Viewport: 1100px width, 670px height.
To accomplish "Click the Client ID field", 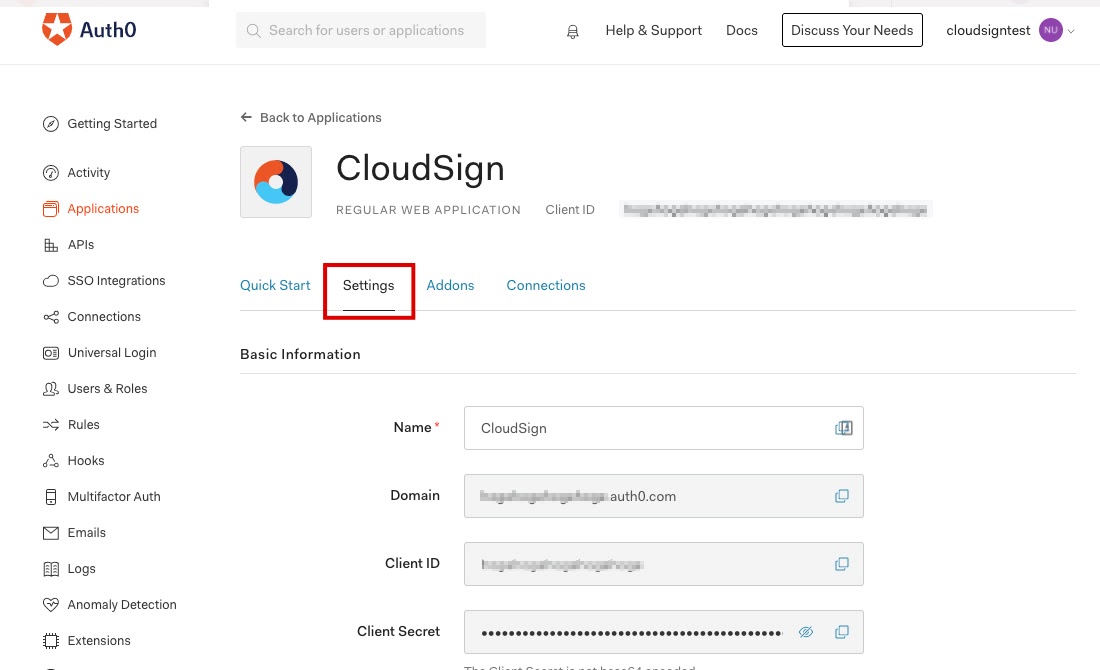I will [664, 564].
